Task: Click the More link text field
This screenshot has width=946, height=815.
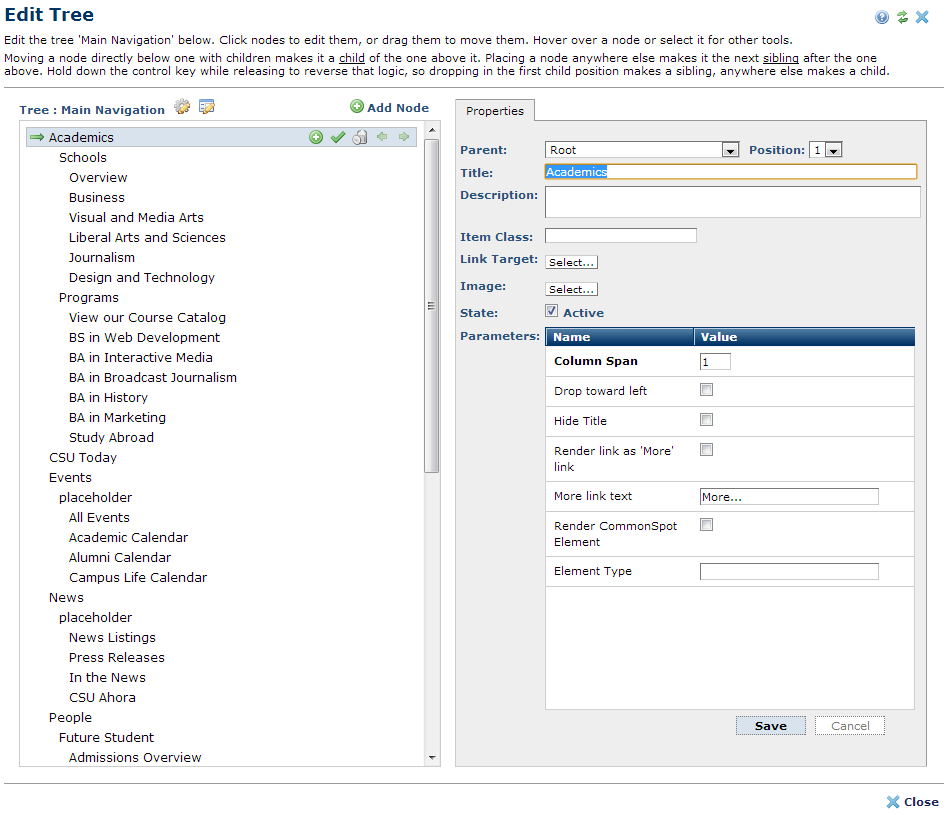Action: pos(788,497)
